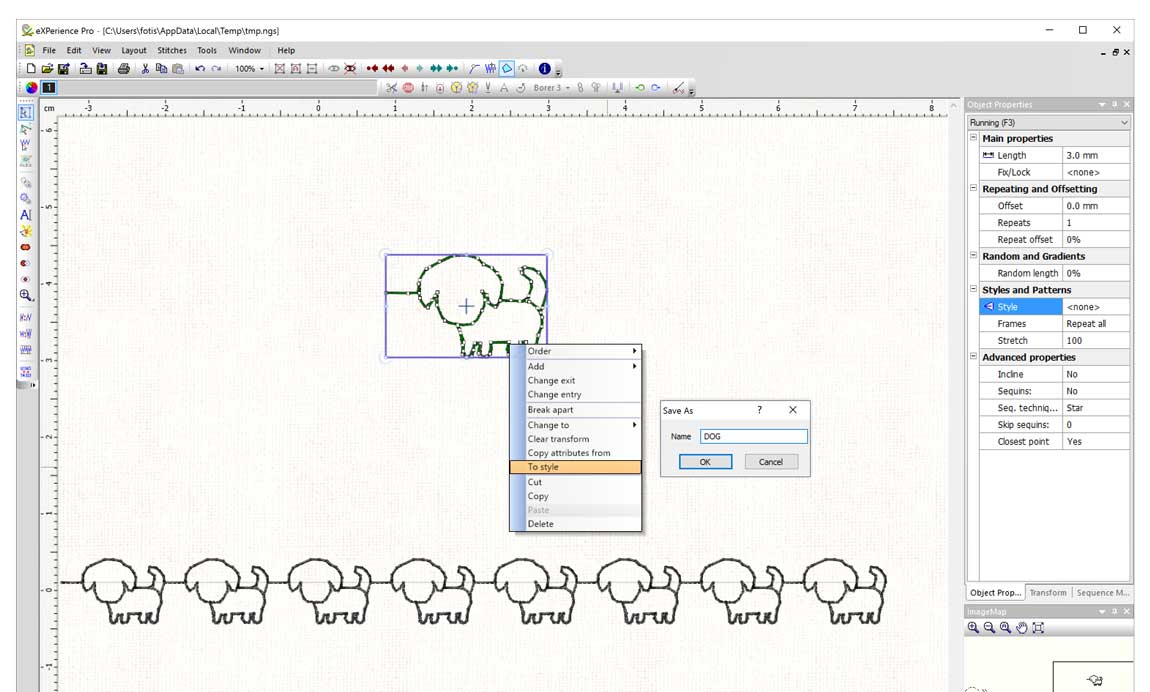Select 'Change to' context menu entry
This screenshot has width=1150, height=692.
pyautogui.click(x=575, y=425)
